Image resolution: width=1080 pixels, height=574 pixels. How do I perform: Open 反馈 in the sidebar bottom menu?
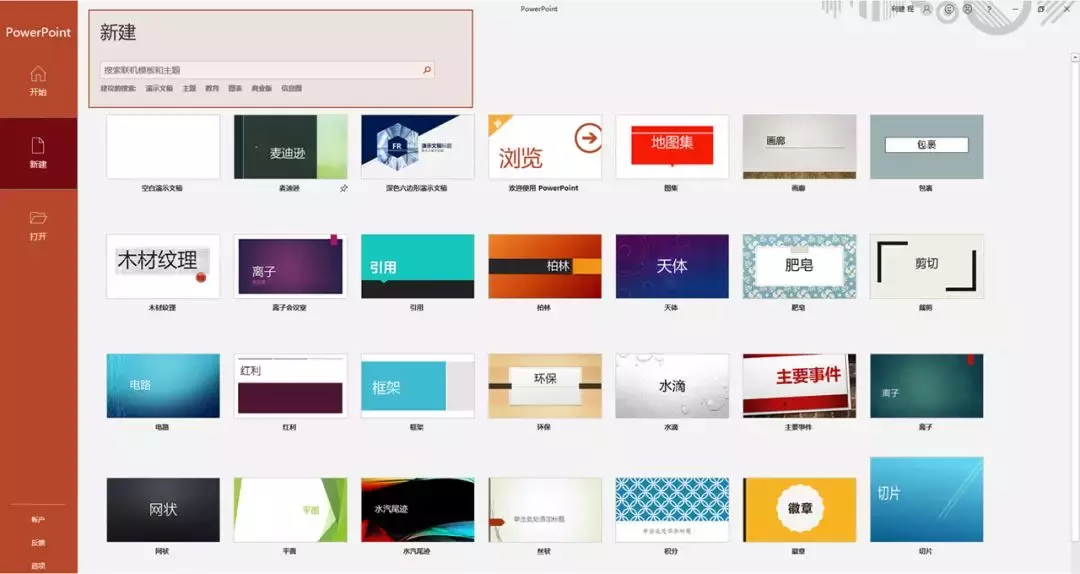38,542
